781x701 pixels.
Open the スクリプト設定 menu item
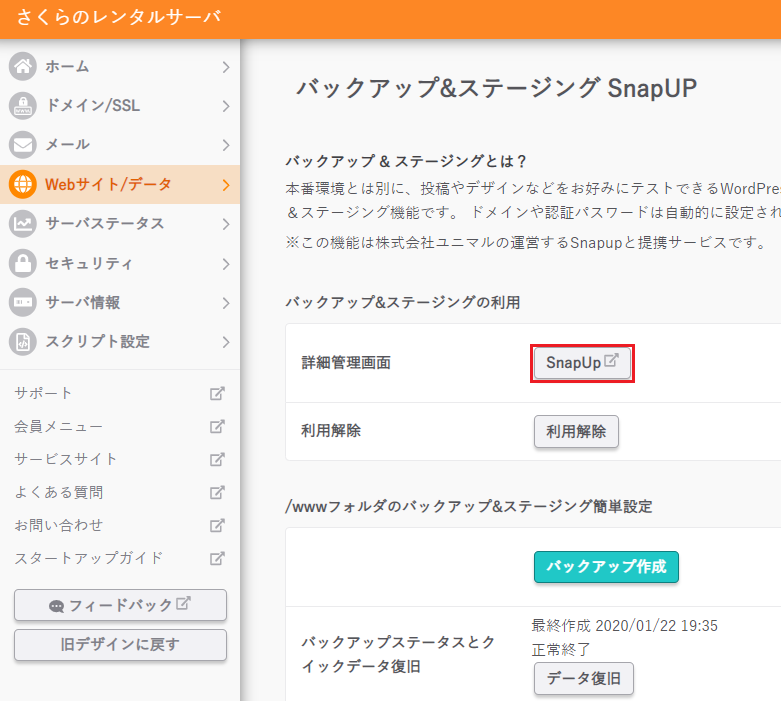click(97, 342)
